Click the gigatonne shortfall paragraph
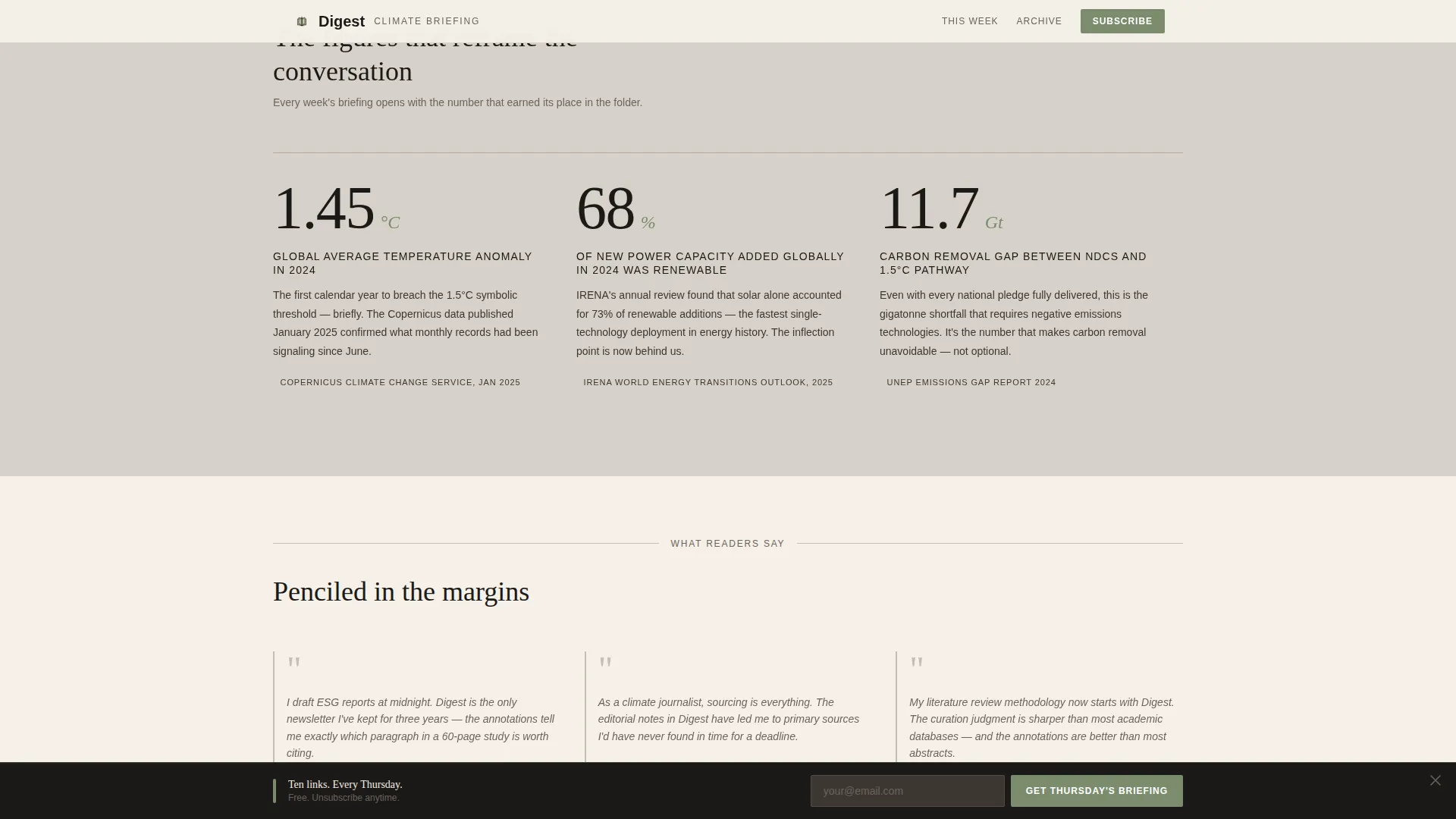The image size is (1456, 819). (x=1014, y=323)
